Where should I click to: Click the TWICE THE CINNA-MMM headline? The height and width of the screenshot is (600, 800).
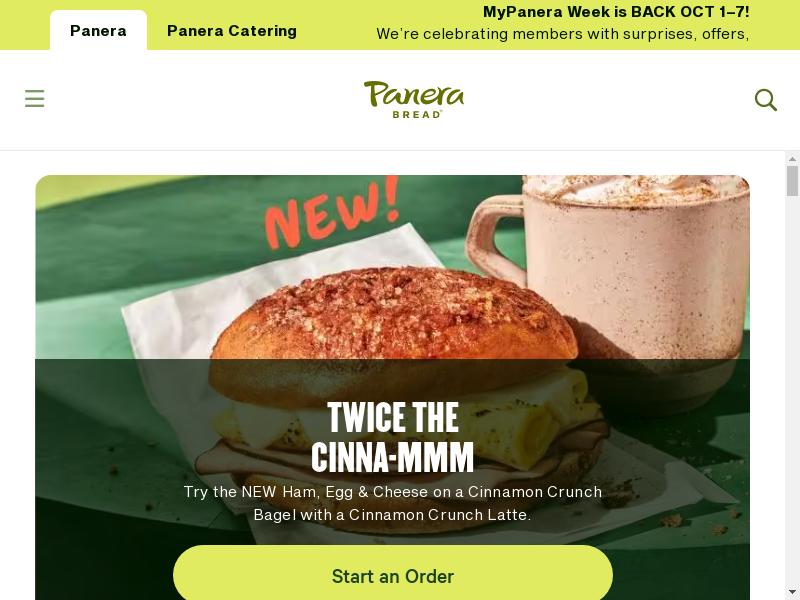(x=392, y=437)
